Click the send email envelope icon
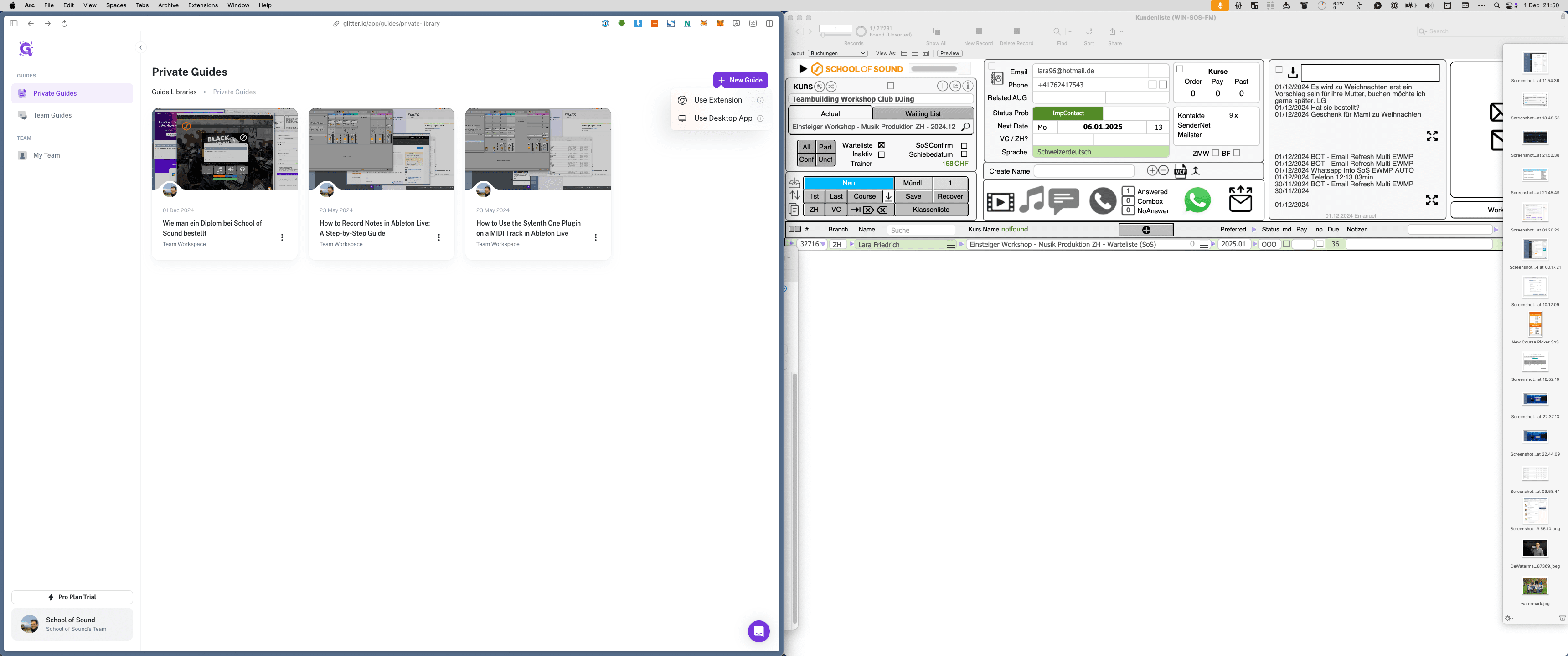Image resolution: width=1568 pixels, height=656 pixels. tap(1241, 199)
